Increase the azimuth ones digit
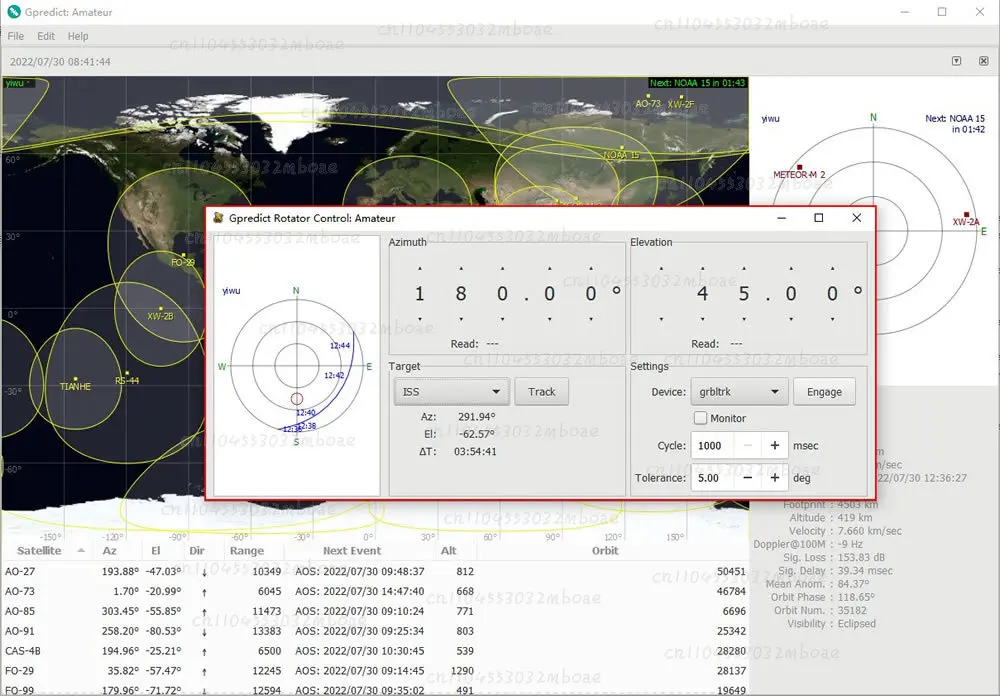 coord(503,269)
